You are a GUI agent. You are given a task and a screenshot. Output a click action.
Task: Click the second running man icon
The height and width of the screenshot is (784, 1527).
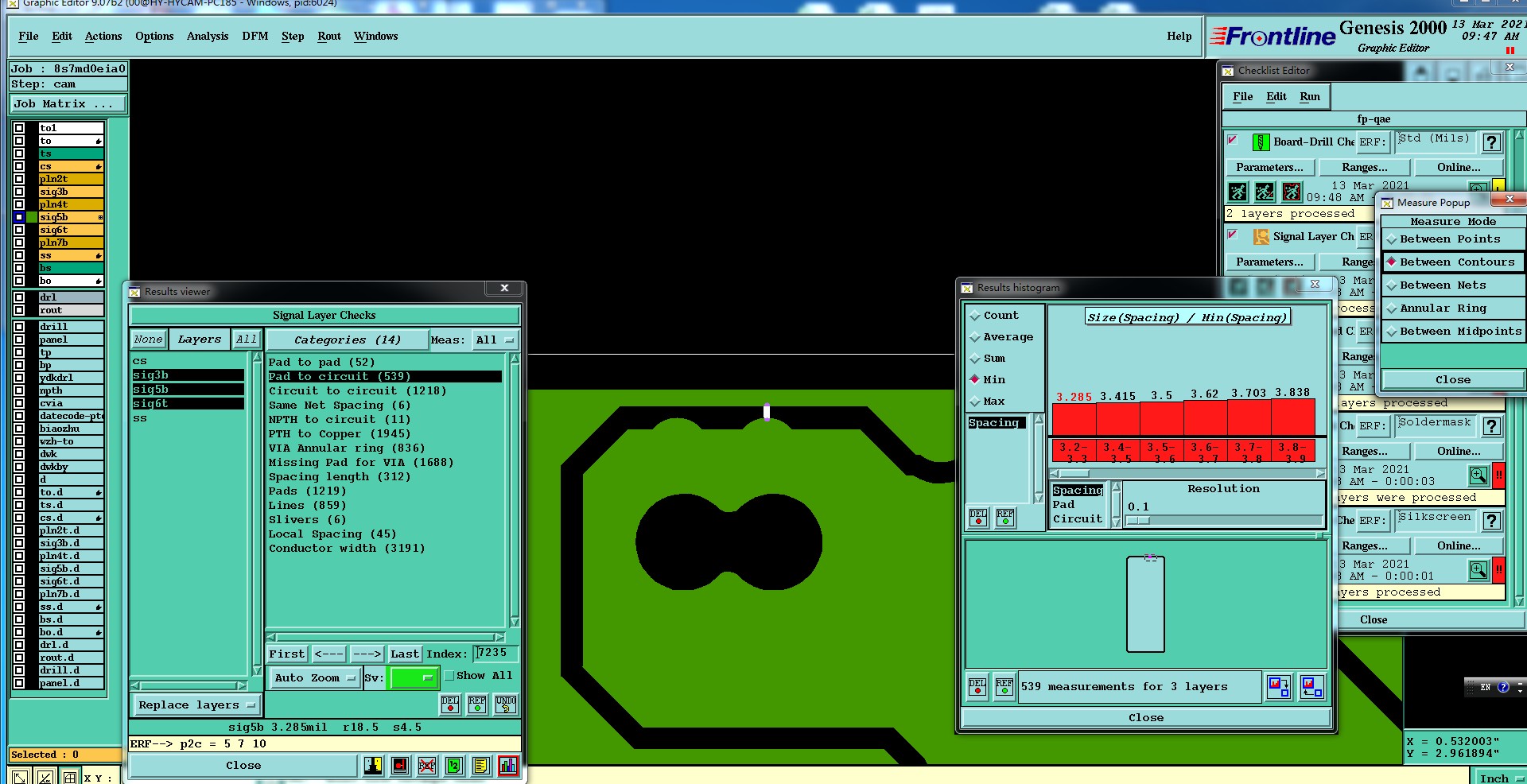click(x=1265, y=192)
